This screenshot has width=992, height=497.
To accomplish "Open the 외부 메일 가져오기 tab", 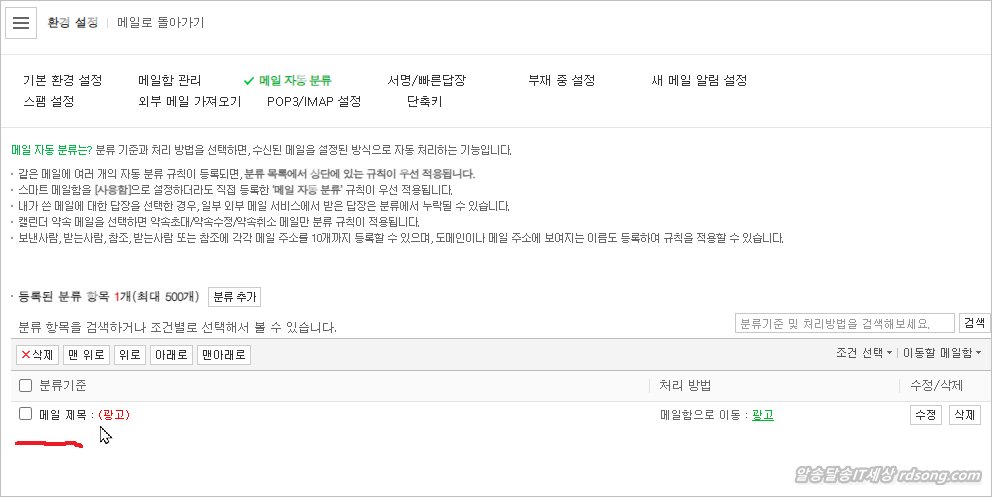I will click(x=190, y=102).
